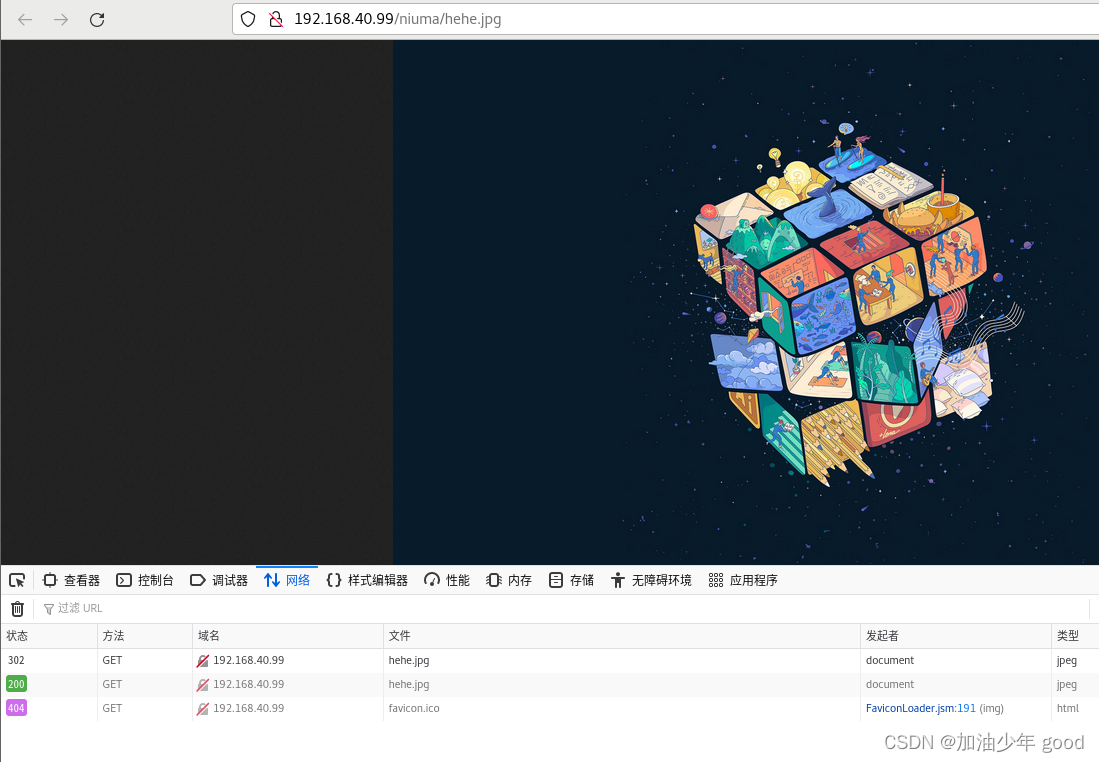Clear network log with the trash icon
Screen dimensions: 1099x762
point(18,608)
